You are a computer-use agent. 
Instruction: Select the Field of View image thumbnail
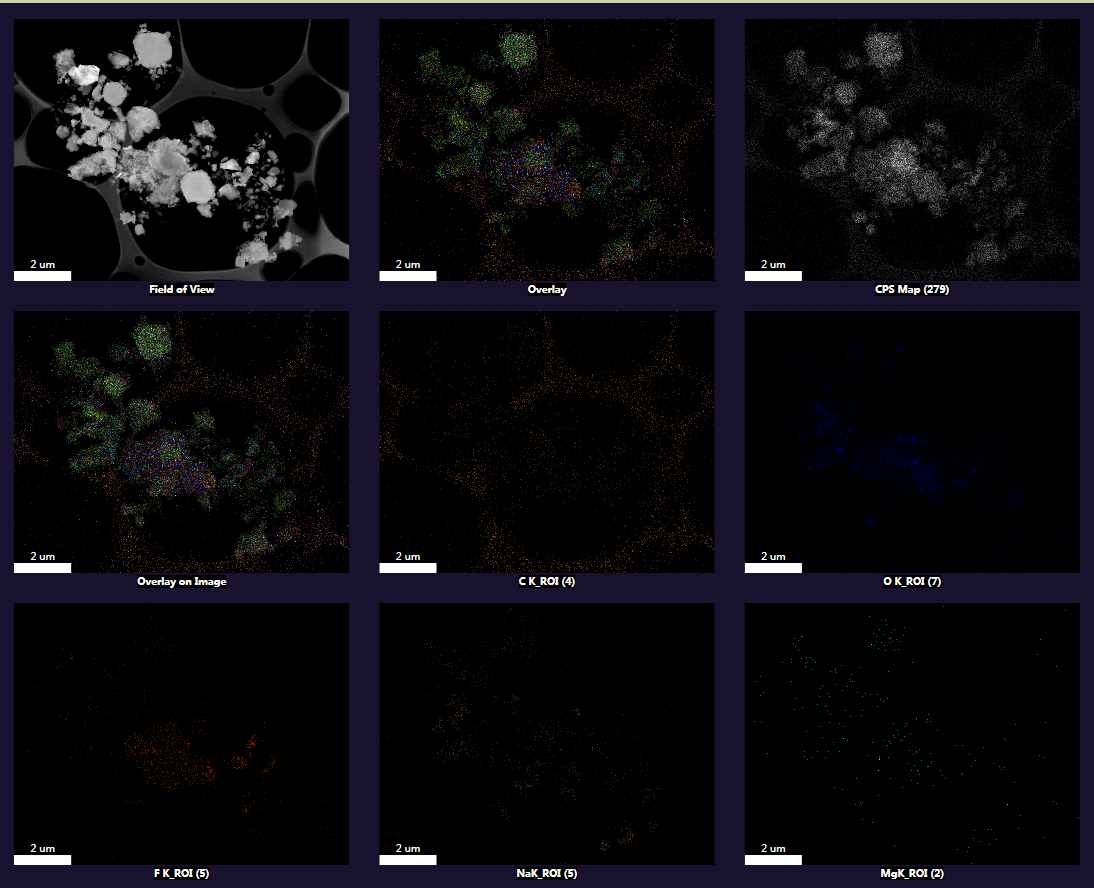[181, 150]
